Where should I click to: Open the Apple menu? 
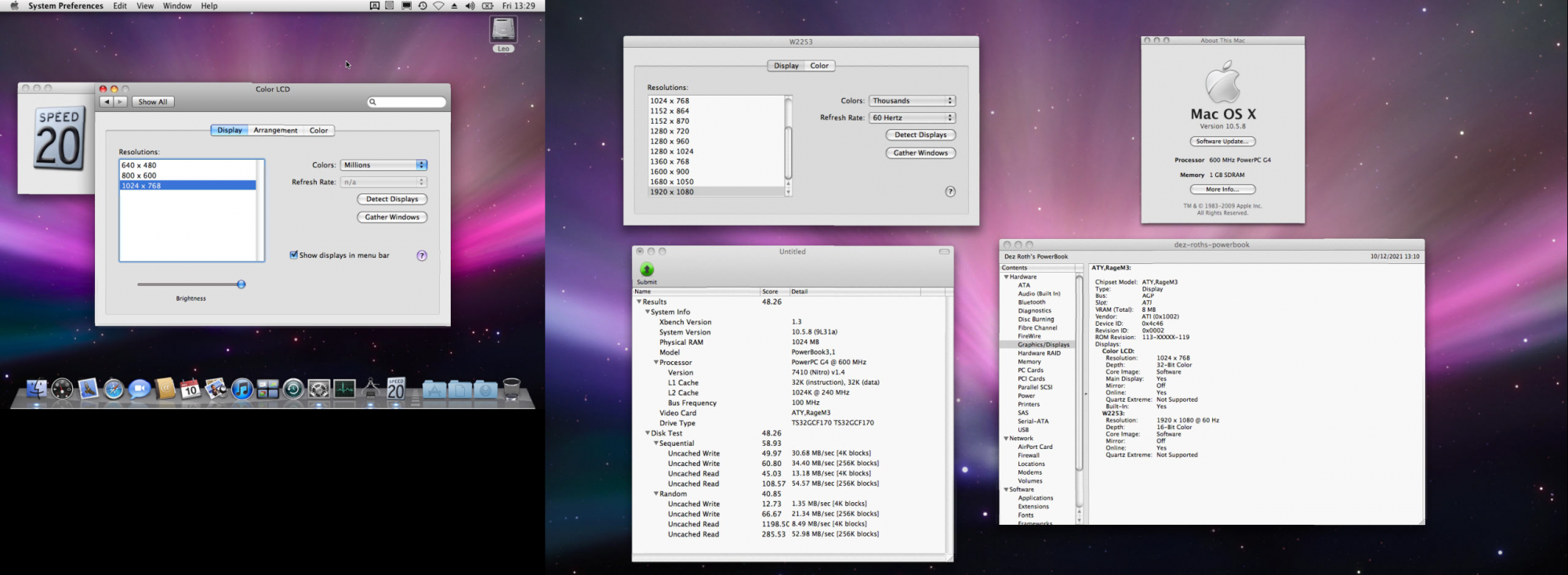tap(14, 5)
